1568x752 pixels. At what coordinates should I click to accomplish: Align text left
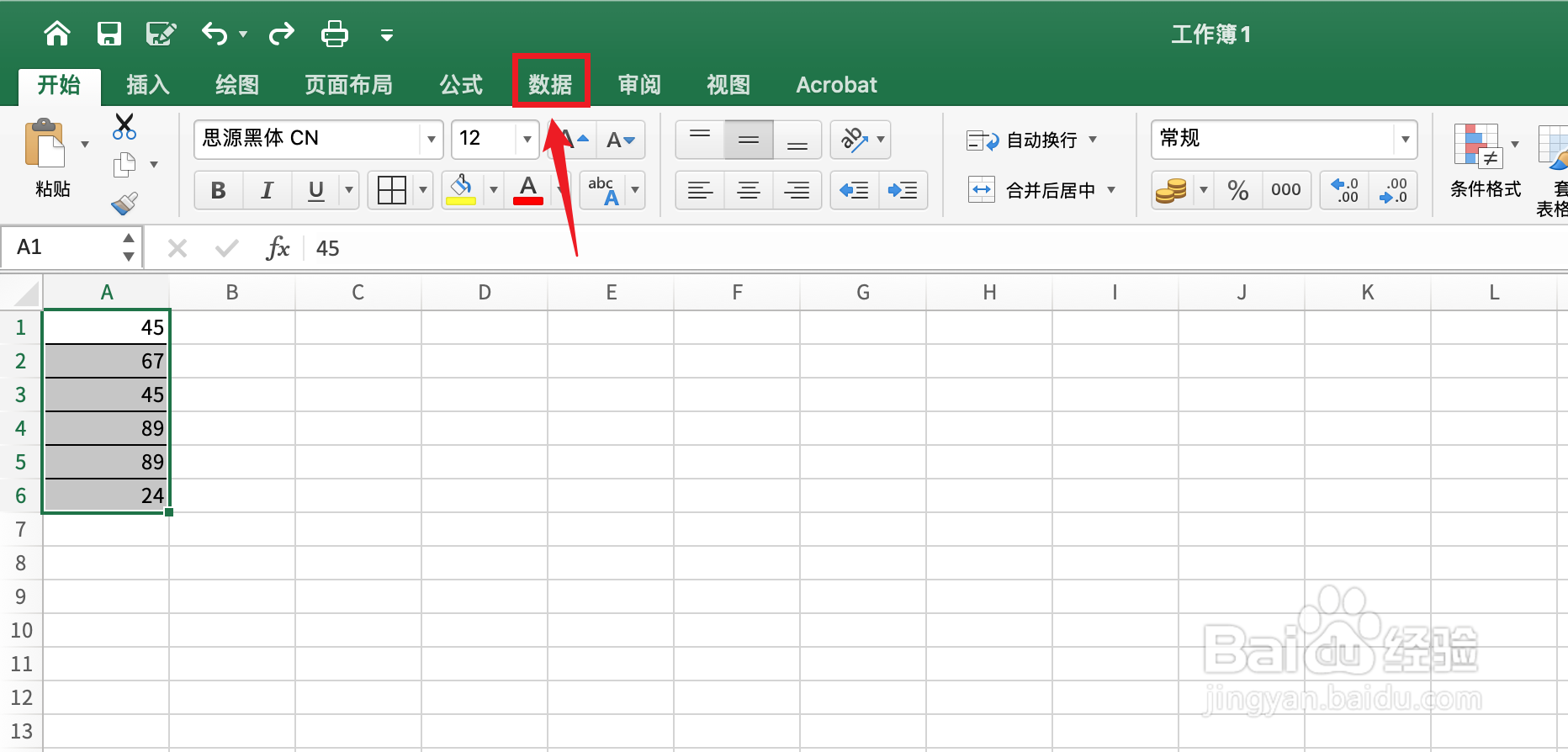pyautogui.click(x=700, y=190)
